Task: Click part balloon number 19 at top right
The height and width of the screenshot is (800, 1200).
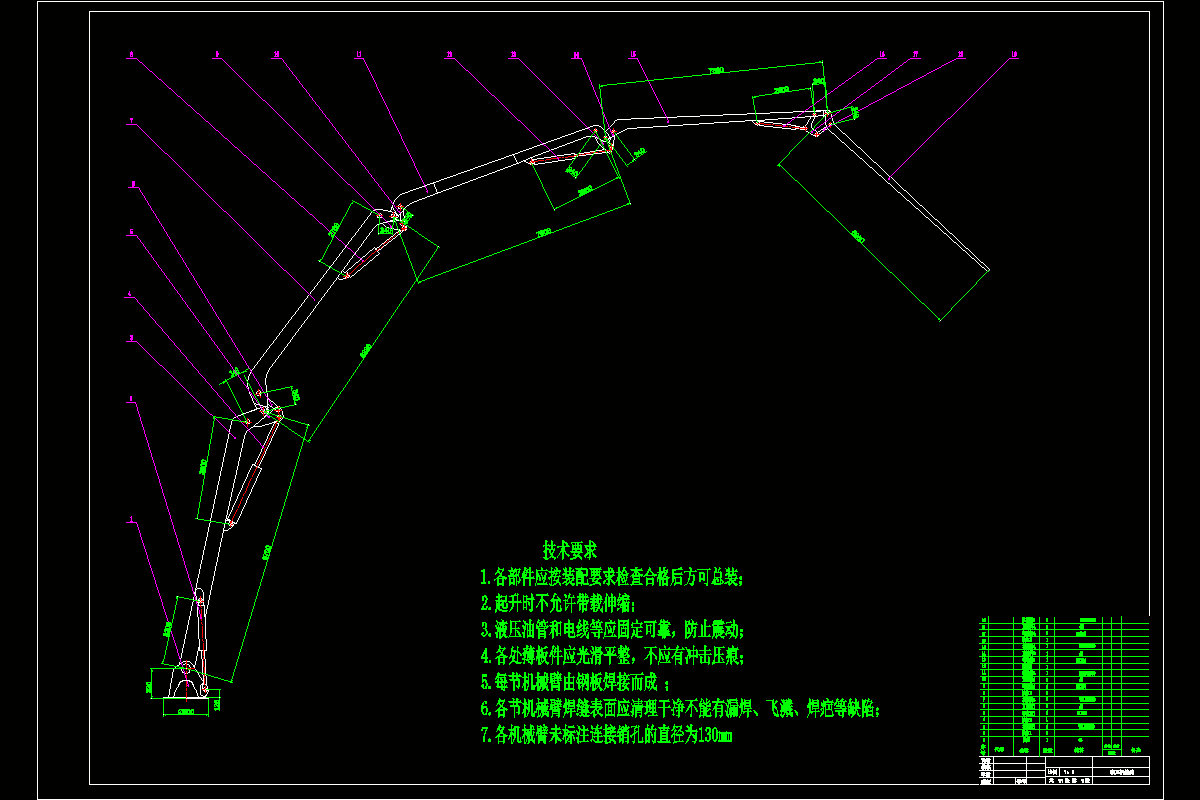Action: click(x=1014, y=56)
